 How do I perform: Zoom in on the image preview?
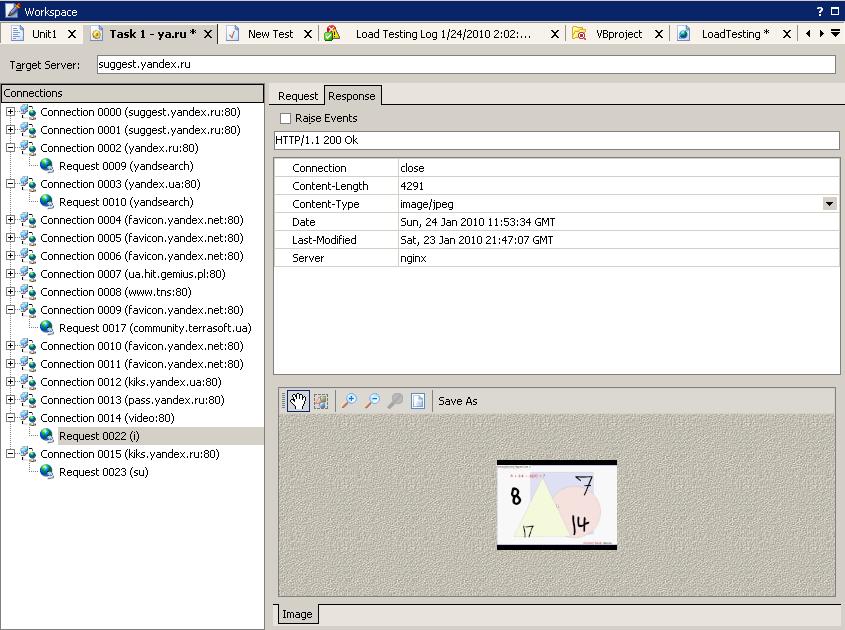pyautogui.click(x=349, y=401)
